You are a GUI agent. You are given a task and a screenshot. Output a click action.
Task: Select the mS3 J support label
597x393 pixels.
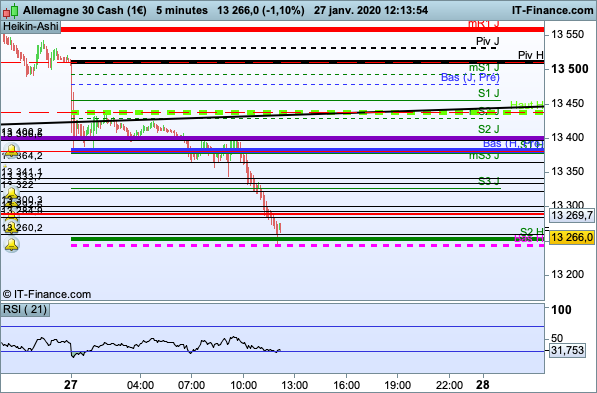click(x=484, y=155)
